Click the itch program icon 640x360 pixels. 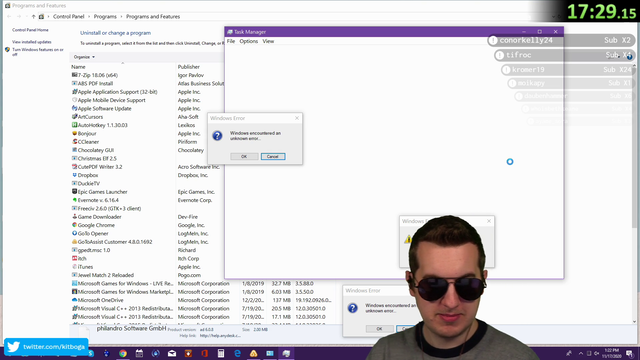click(74, 258)
